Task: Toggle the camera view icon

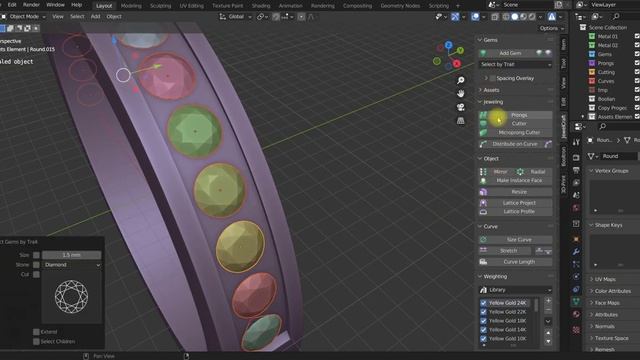Action: point(460,107)
